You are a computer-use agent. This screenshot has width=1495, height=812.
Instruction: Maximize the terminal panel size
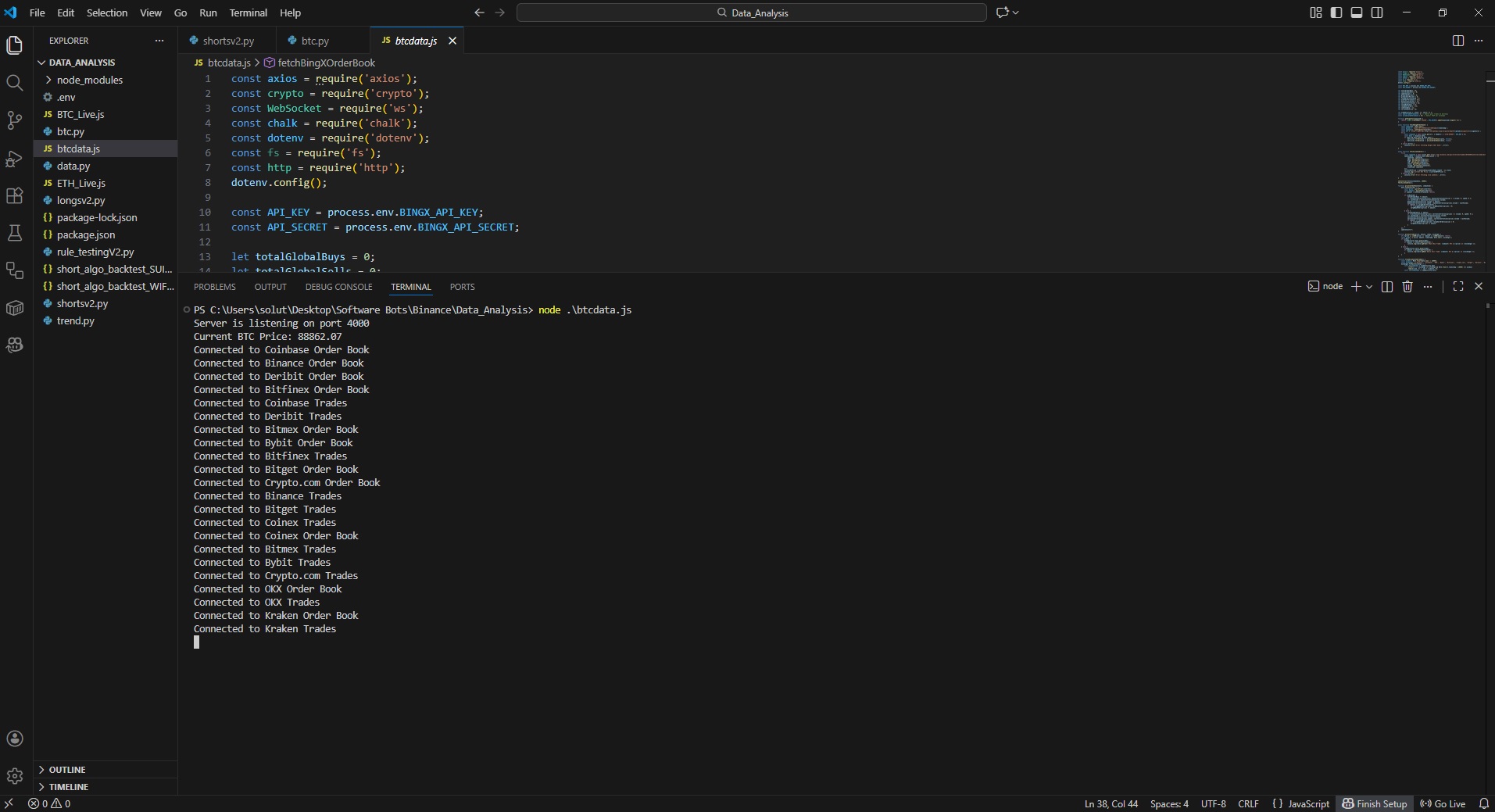1458,287
